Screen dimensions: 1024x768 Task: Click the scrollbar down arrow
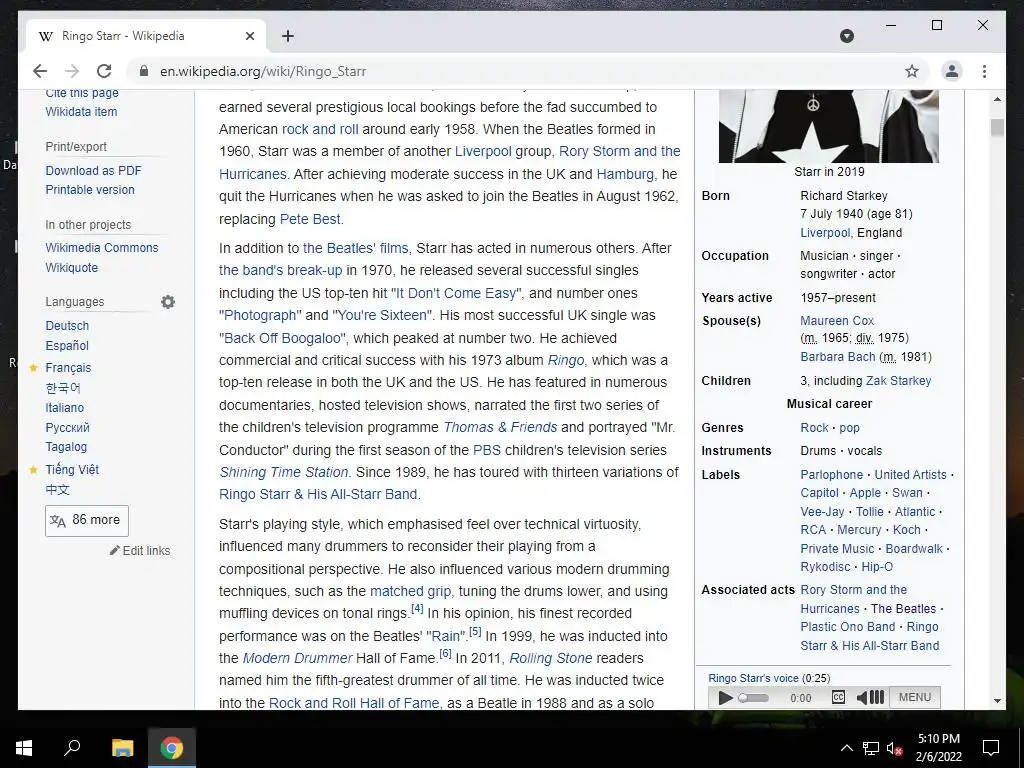[997, 701]
